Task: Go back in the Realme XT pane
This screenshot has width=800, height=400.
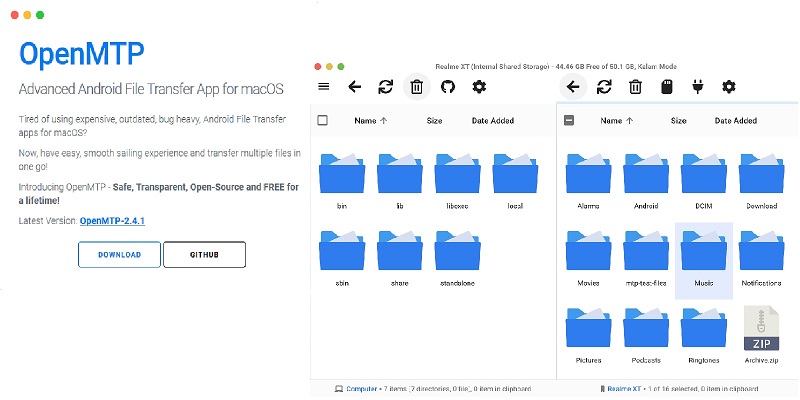Action: 573,87
